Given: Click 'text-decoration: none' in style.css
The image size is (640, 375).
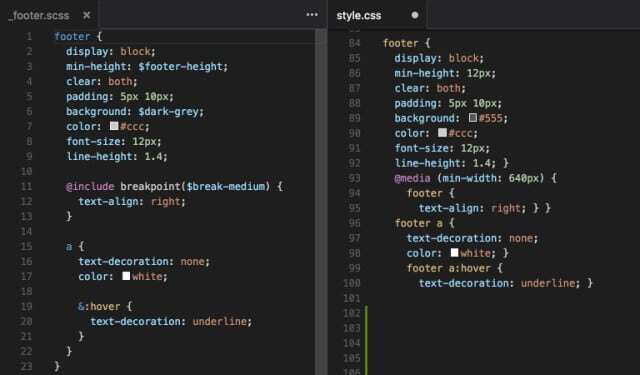Looking at the screenshot, I should click(470, 238).
